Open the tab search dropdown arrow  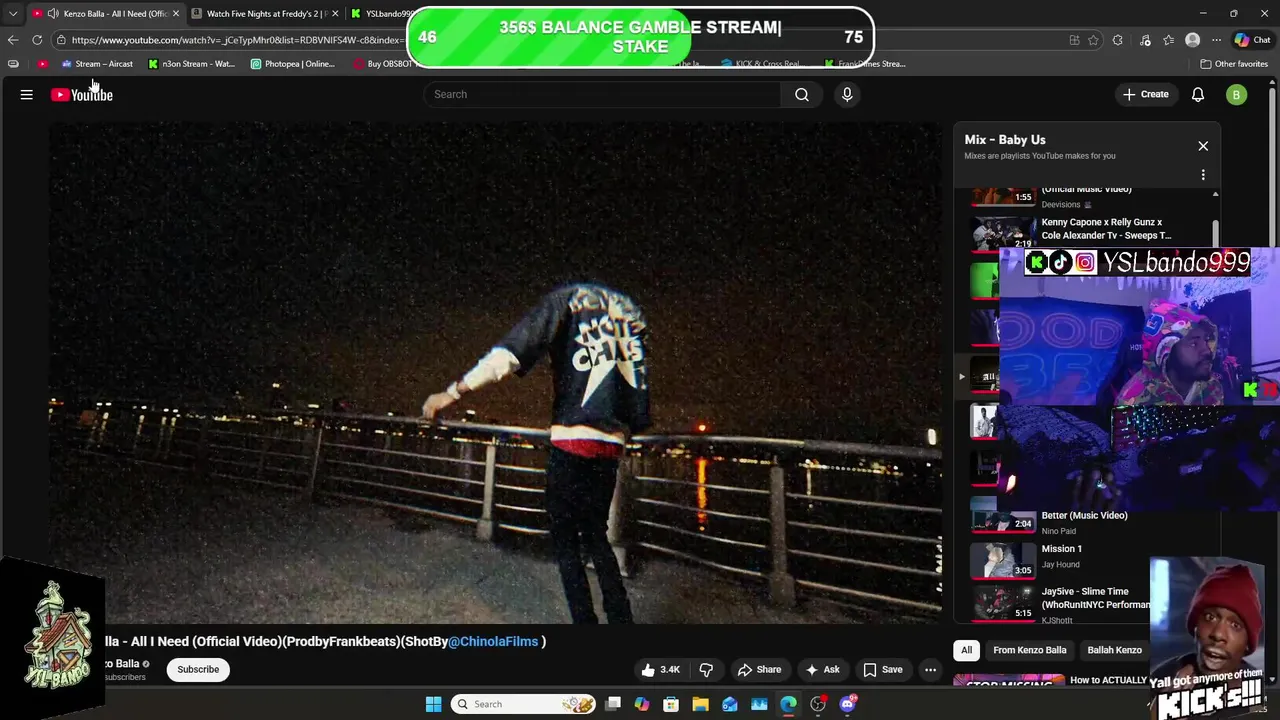click(x=13, y=13)
